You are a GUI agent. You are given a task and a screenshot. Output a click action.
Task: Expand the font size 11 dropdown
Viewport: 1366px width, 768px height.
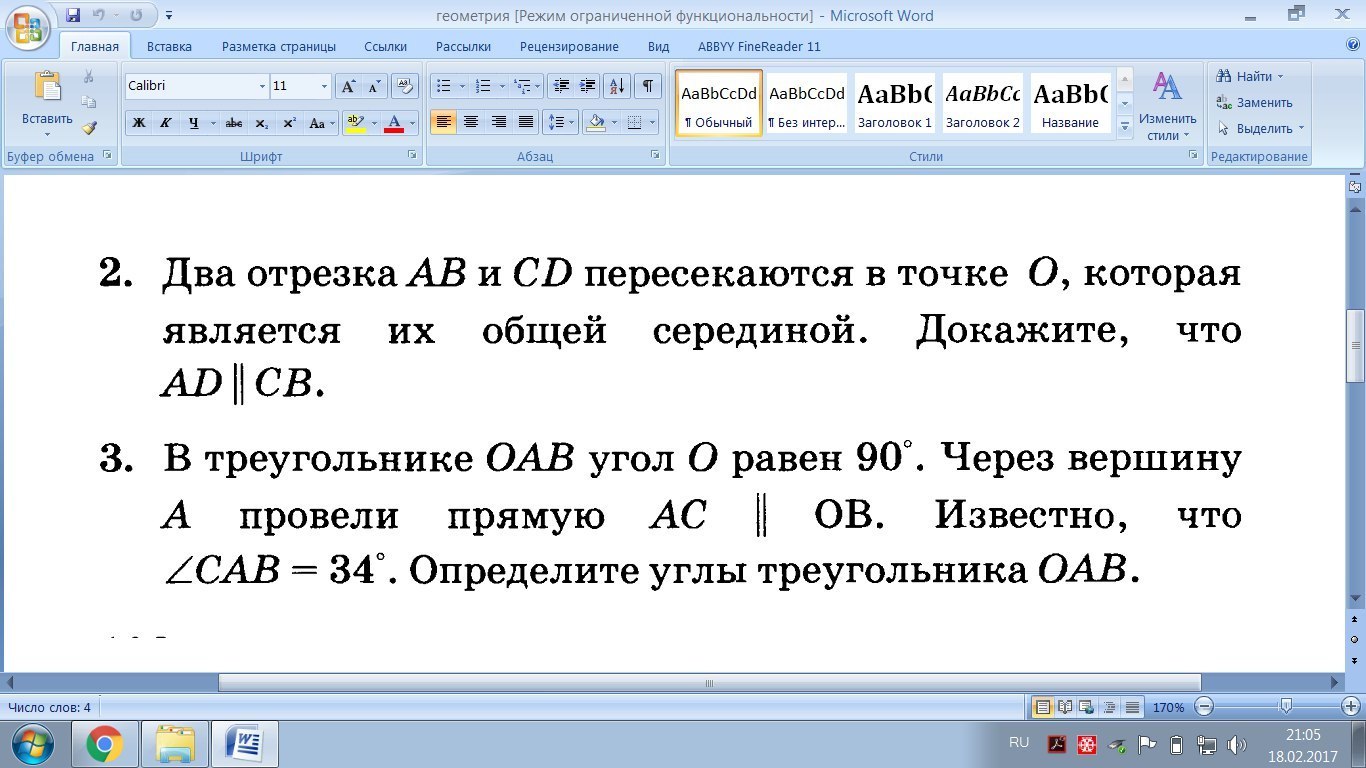(324, 86)
